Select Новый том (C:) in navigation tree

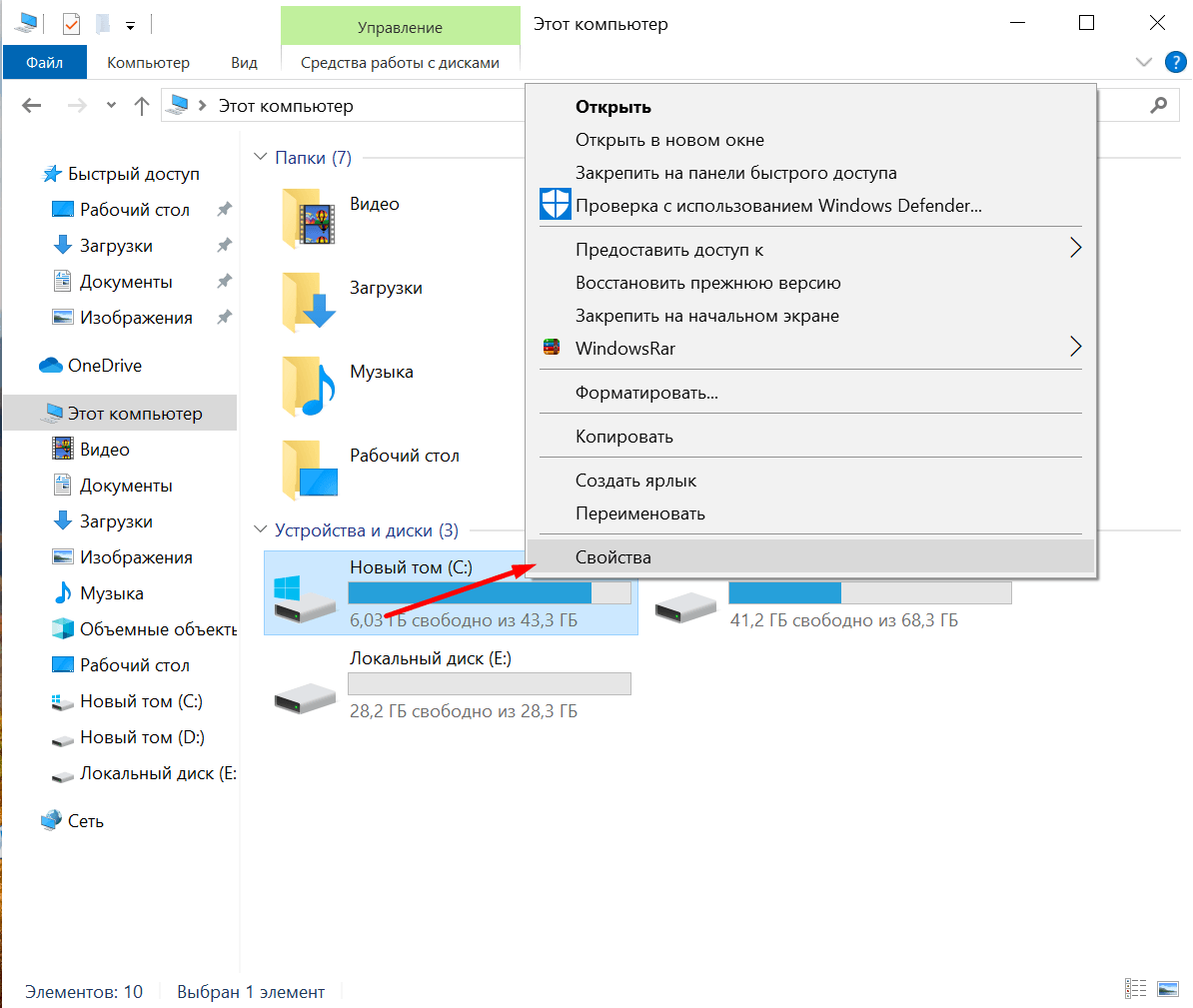click(x=141, y=701)
